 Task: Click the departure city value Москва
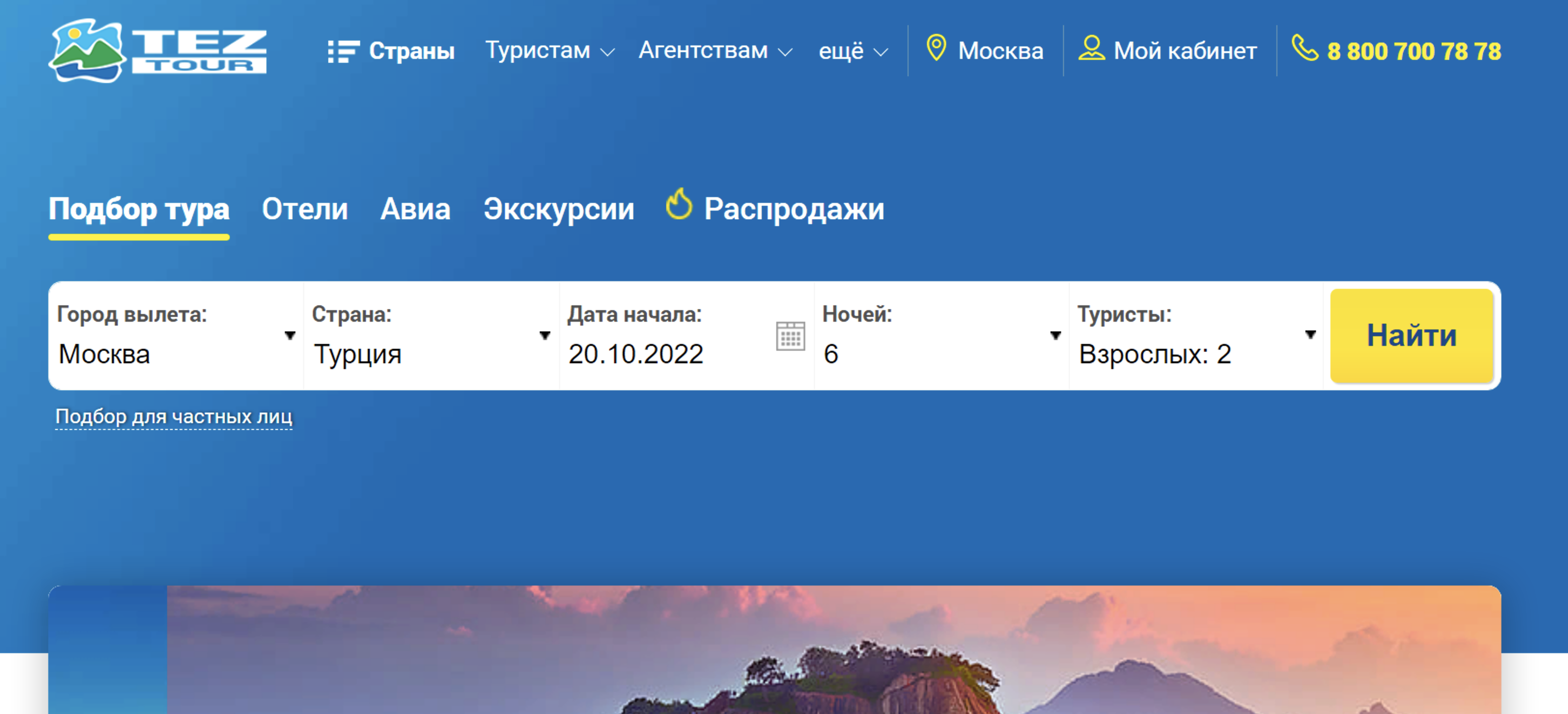point(104,354)
